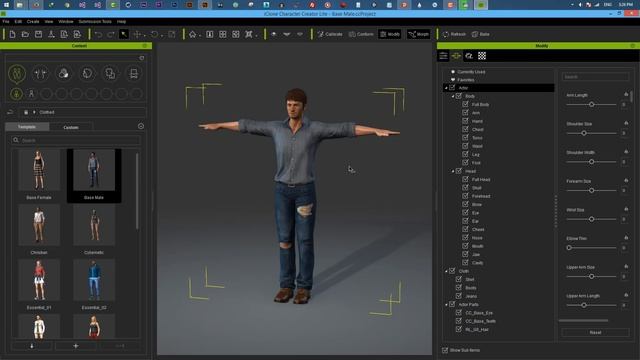Select the morph sliders tab in Modify
This screenshot has width=640, height=360.
click(456, 56)
